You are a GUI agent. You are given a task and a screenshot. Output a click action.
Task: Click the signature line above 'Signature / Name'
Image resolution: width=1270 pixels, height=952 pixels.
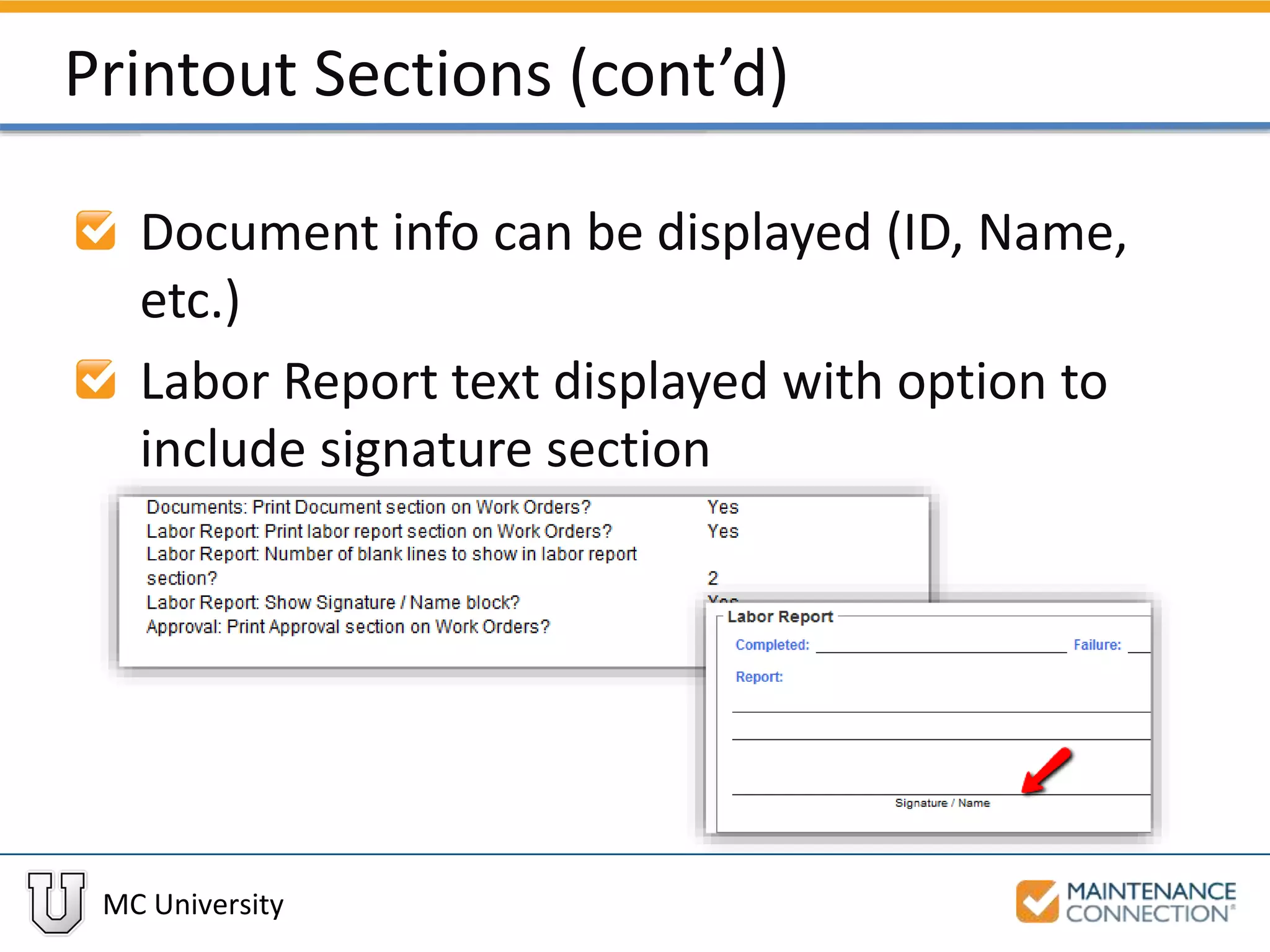coord(941,794)
